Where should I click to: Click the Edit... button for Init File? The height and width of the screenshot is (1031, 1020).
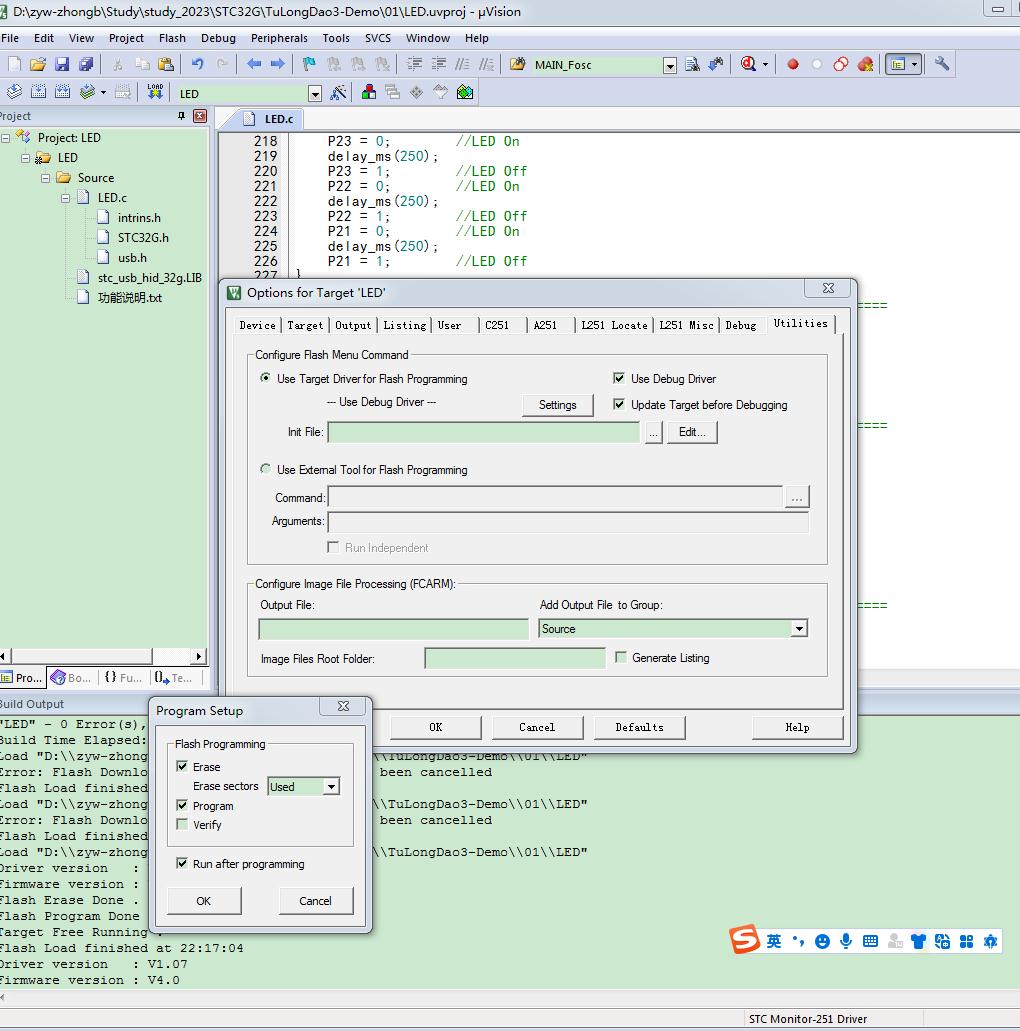pos(692,432)
